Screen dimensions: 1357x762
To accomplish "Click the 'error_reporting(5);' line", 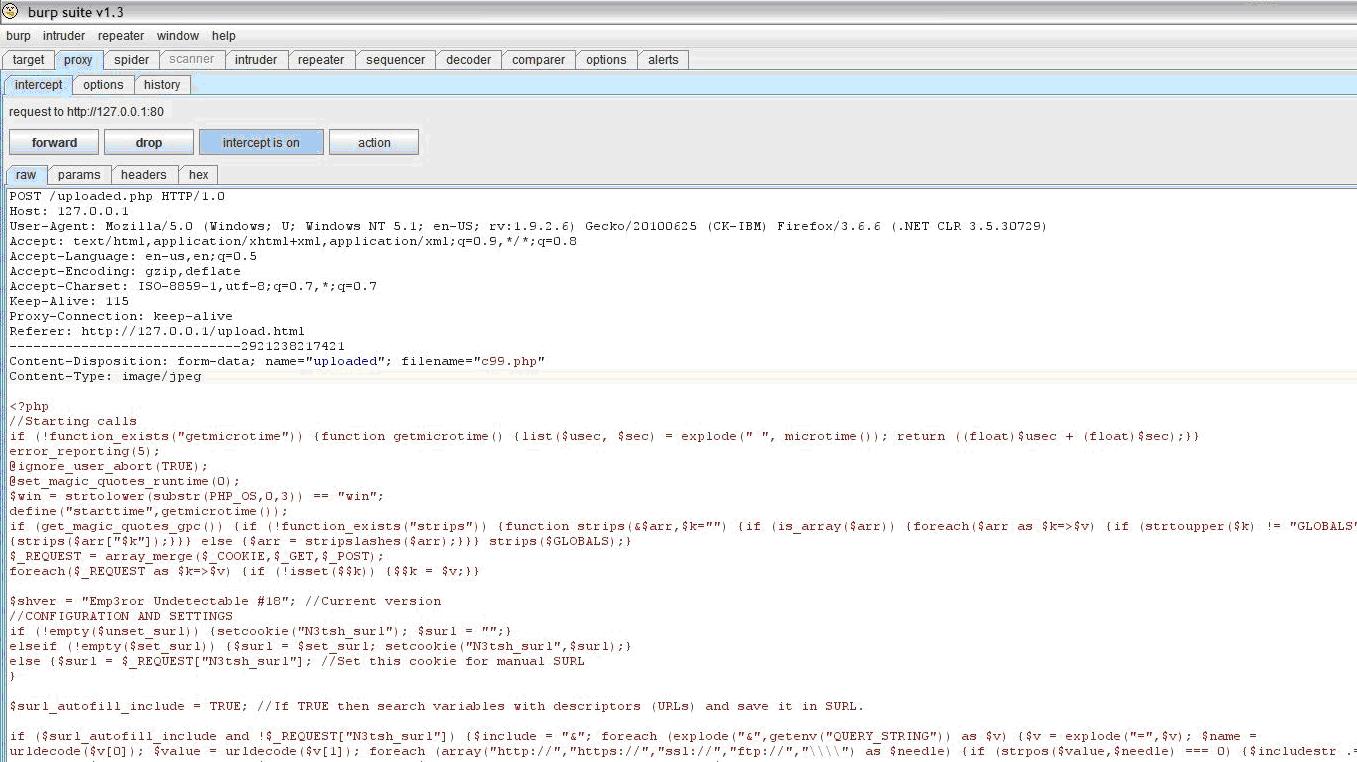I will [85, 451].
